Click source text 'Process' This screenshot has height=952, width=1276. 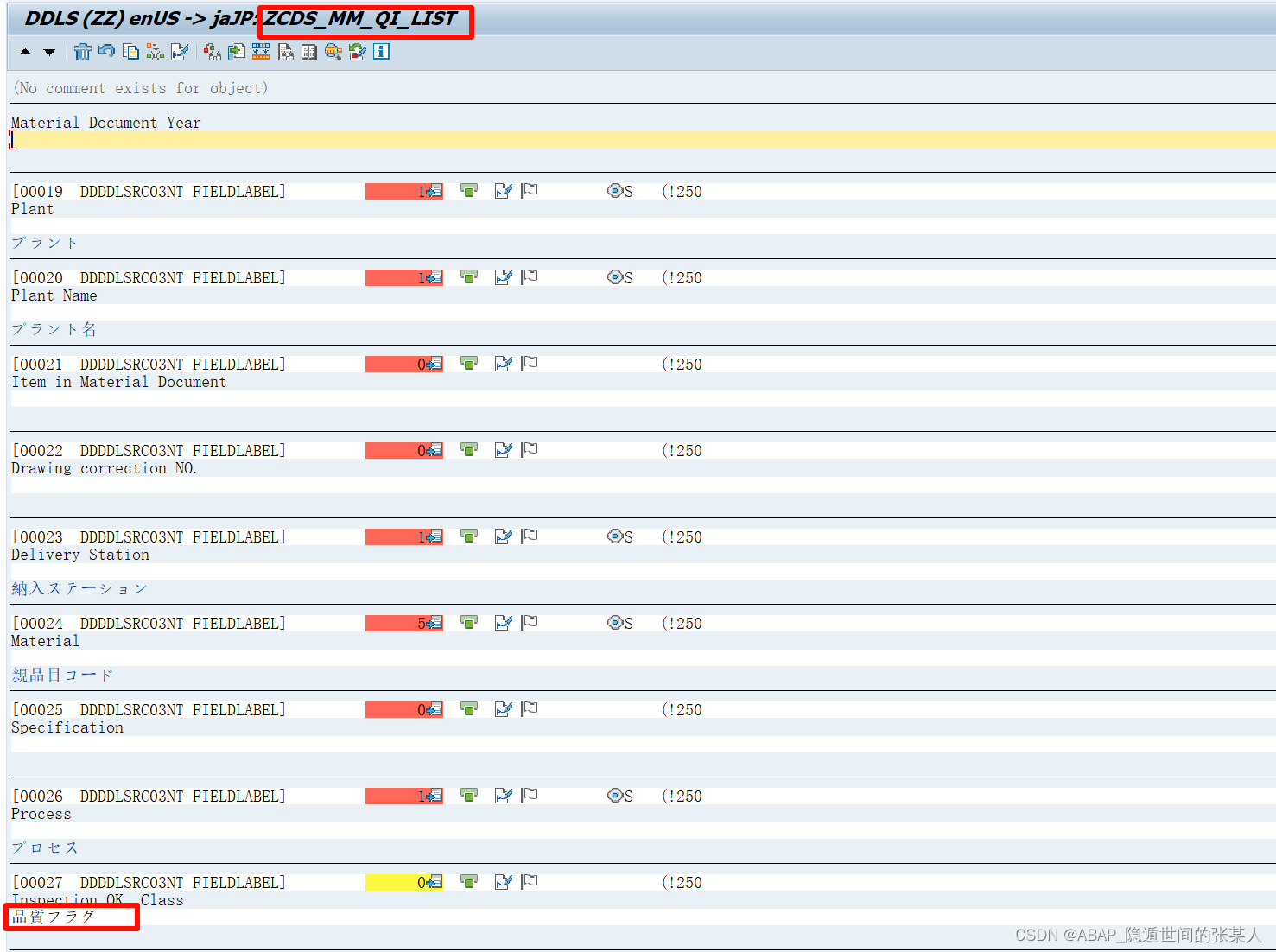(41, 814)
